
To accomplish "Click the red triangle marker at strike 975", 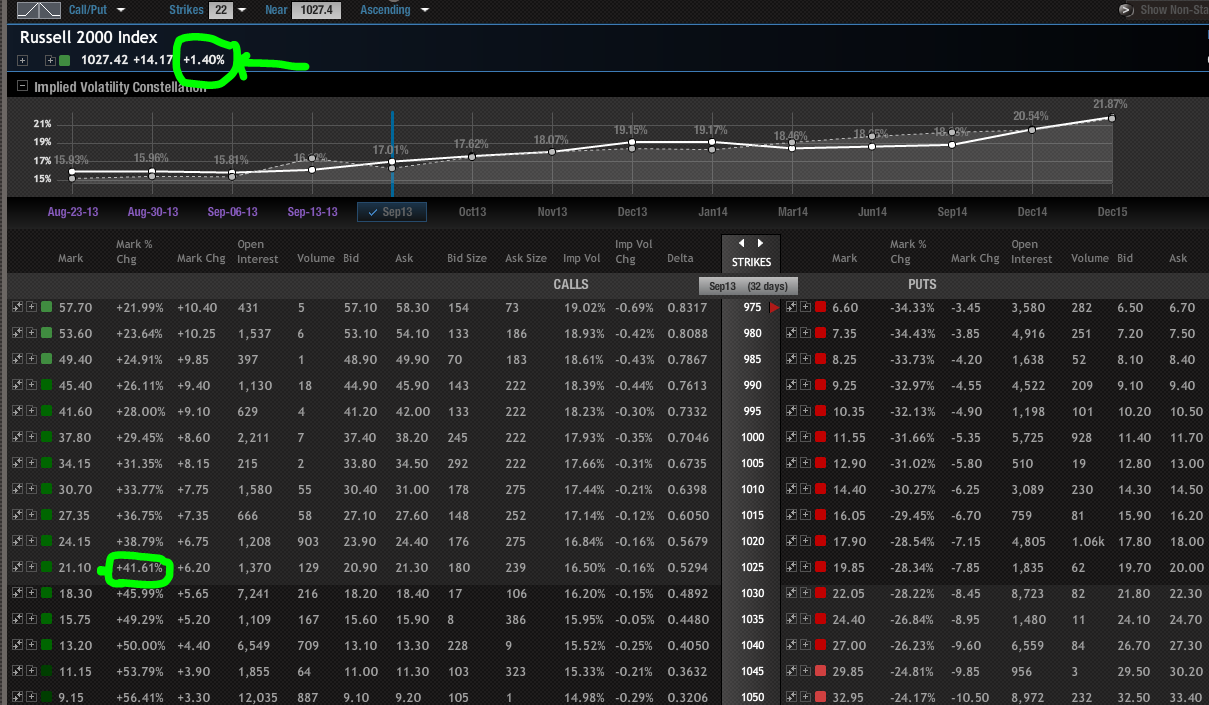I will (x=774, y=307).
